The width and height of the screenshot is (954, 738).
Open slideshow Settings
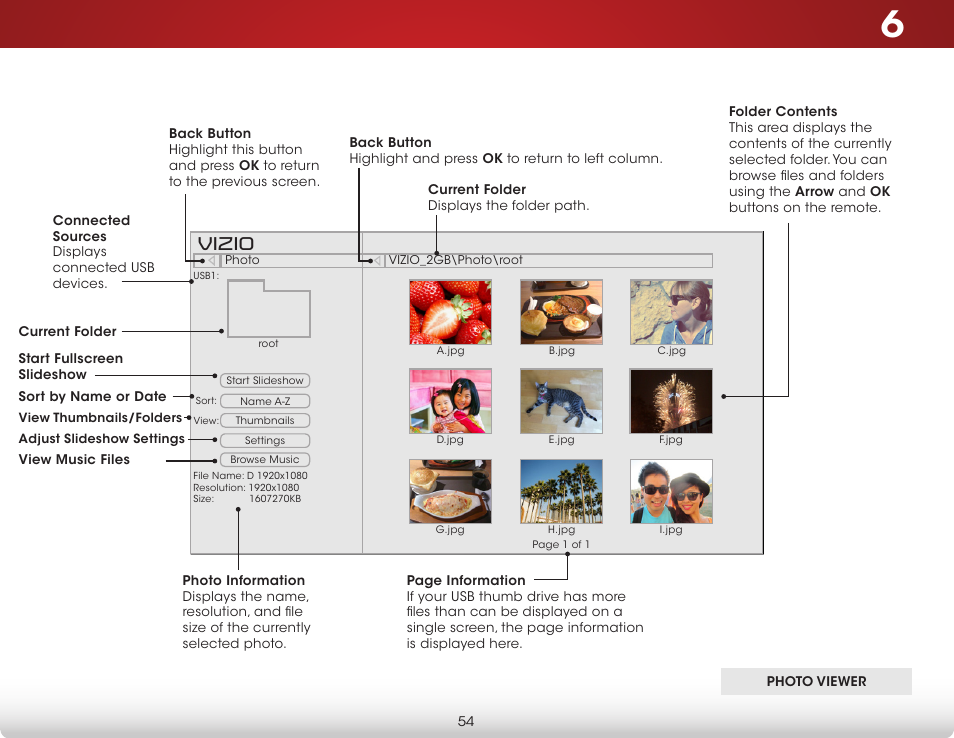[x=265, y=440]
